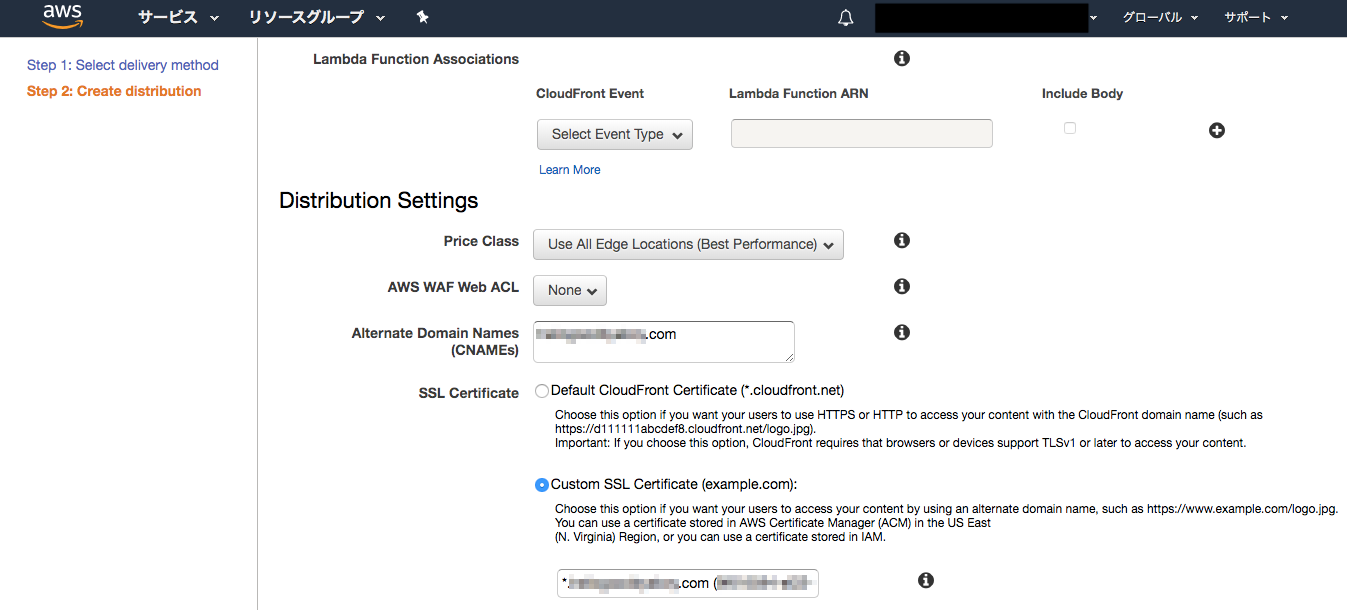
Task: Open the Select Event Type dropdown
Action: (x=615, y=135)
